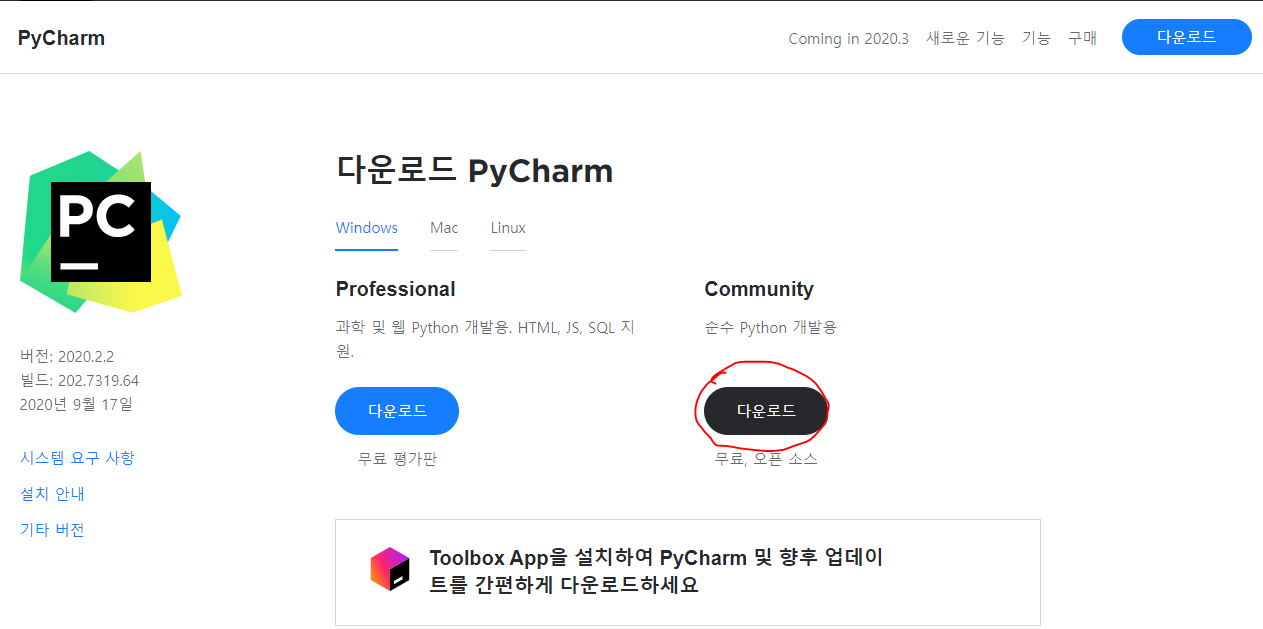The height and width of the screenshot is (629, 1263).
Task: Open the 시스템 요구 사항 link
Action: [77, 458]
